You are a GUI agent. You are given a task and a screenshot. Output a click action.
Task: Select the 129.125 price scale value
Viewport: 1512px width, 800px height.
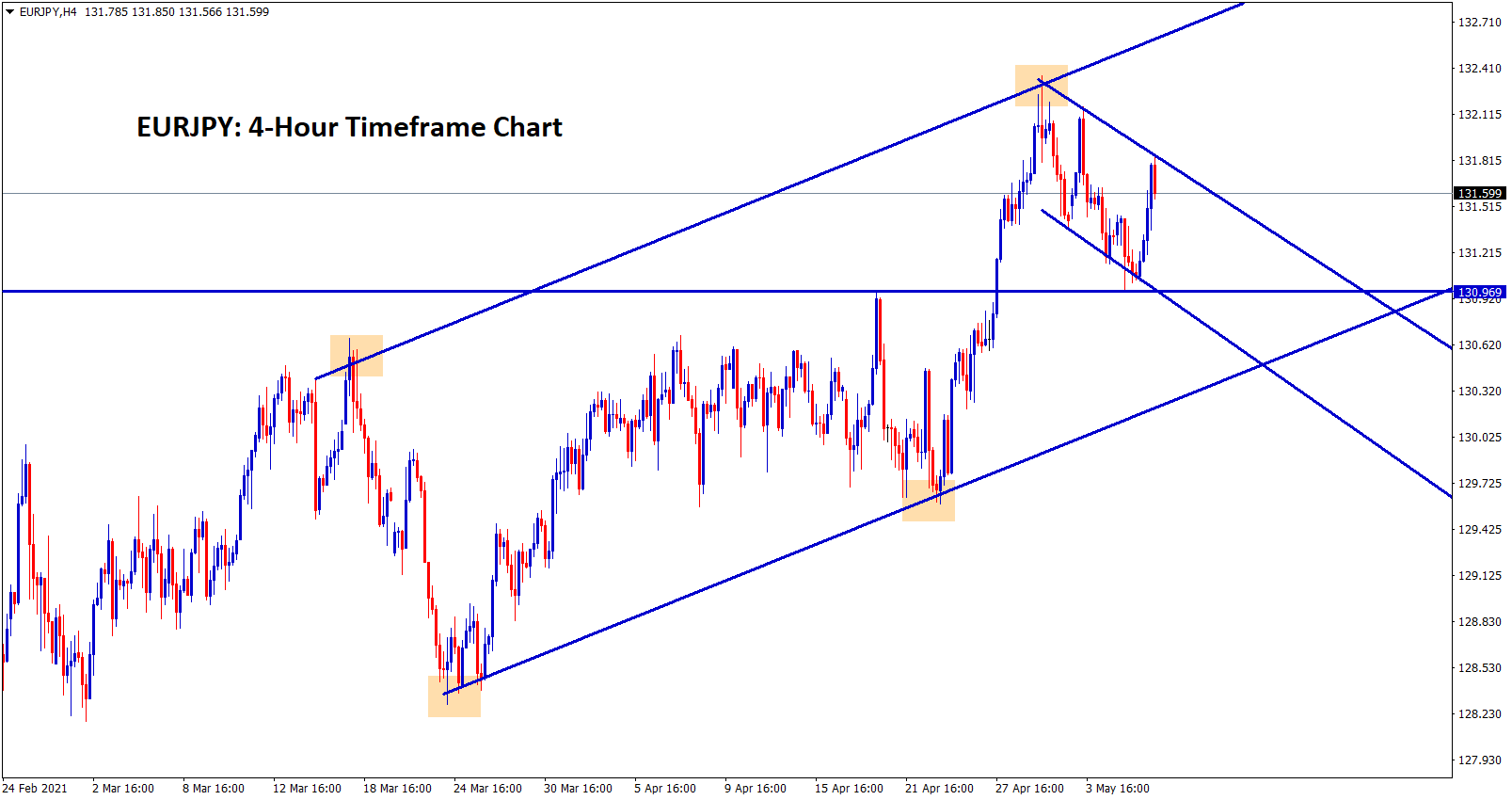point(1480,575)
